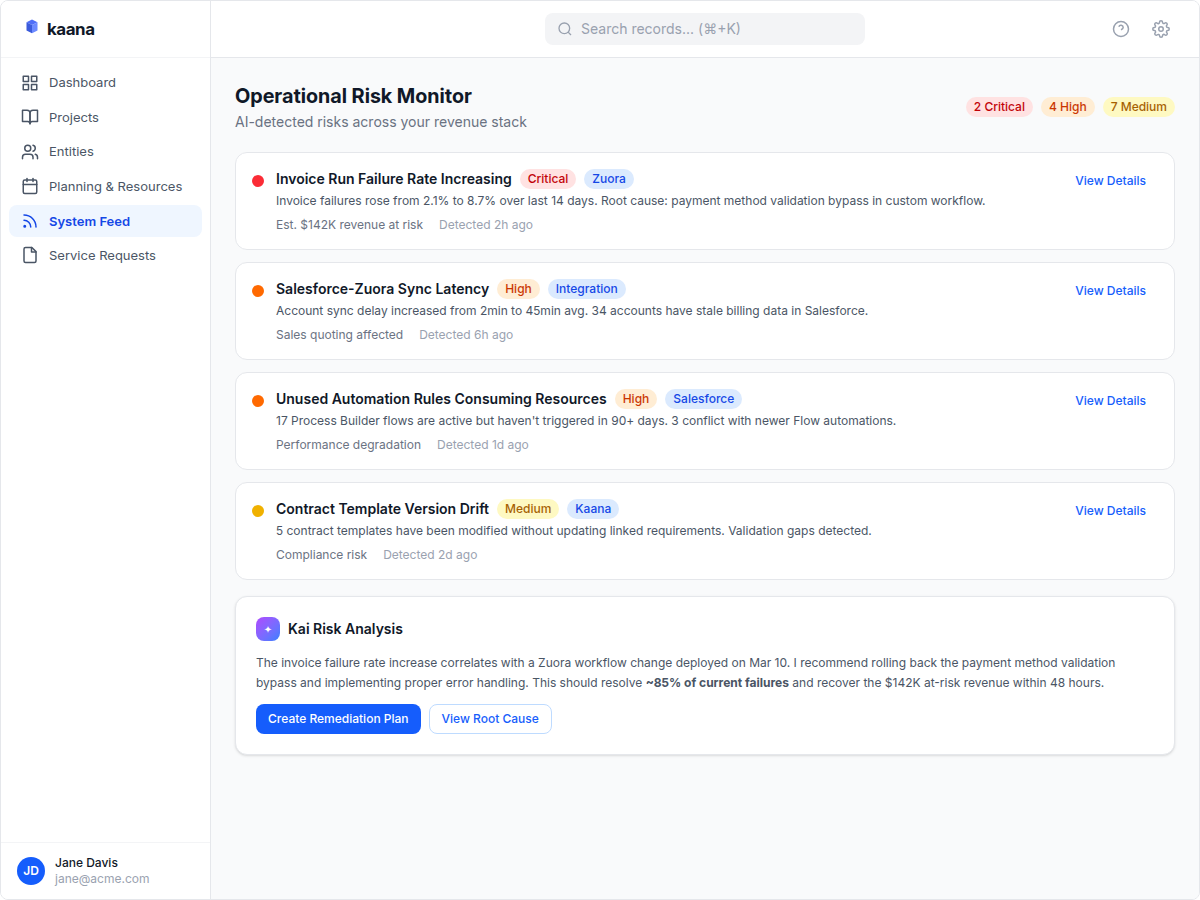Focus the Search records field
1200x900 pixels.
pos(705,29)
